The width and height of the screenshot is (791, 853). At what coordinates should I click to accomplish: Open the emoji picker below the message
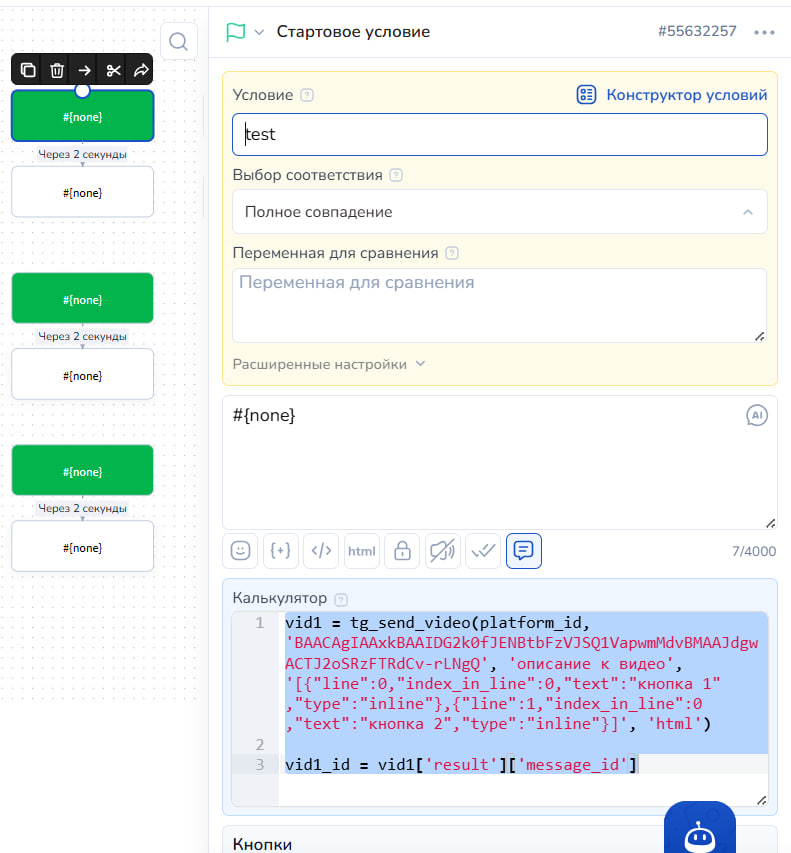(240, 551)
